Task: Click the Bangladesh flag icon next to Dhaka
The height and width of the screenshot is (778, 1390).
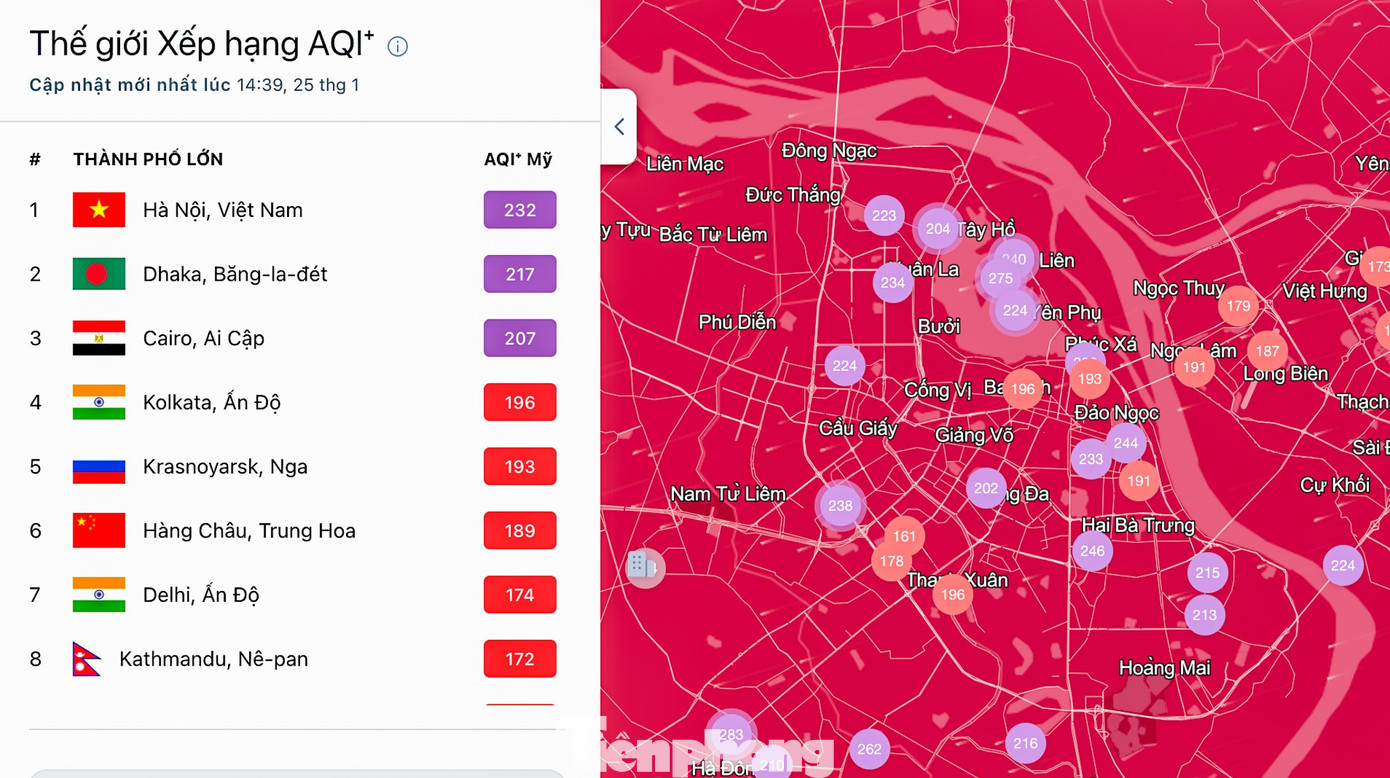Action: point(99,274)
